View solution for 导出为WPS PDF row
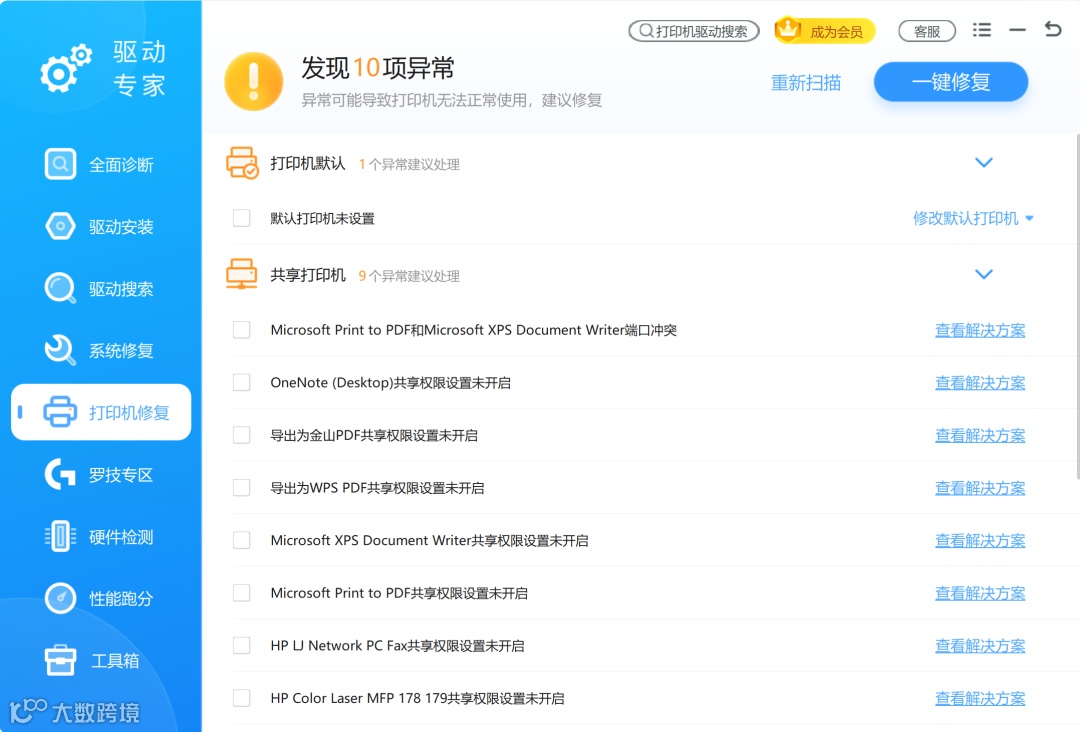Image resolution: width=1080 pixels, height=732 pixels. (979, 488)
